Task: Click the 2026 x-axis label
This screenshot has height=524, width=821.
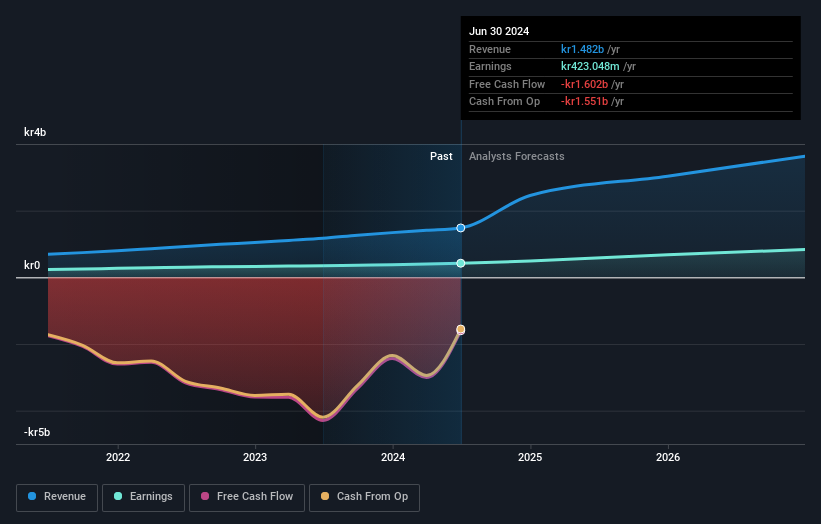Action: click(x=668, y=457)
